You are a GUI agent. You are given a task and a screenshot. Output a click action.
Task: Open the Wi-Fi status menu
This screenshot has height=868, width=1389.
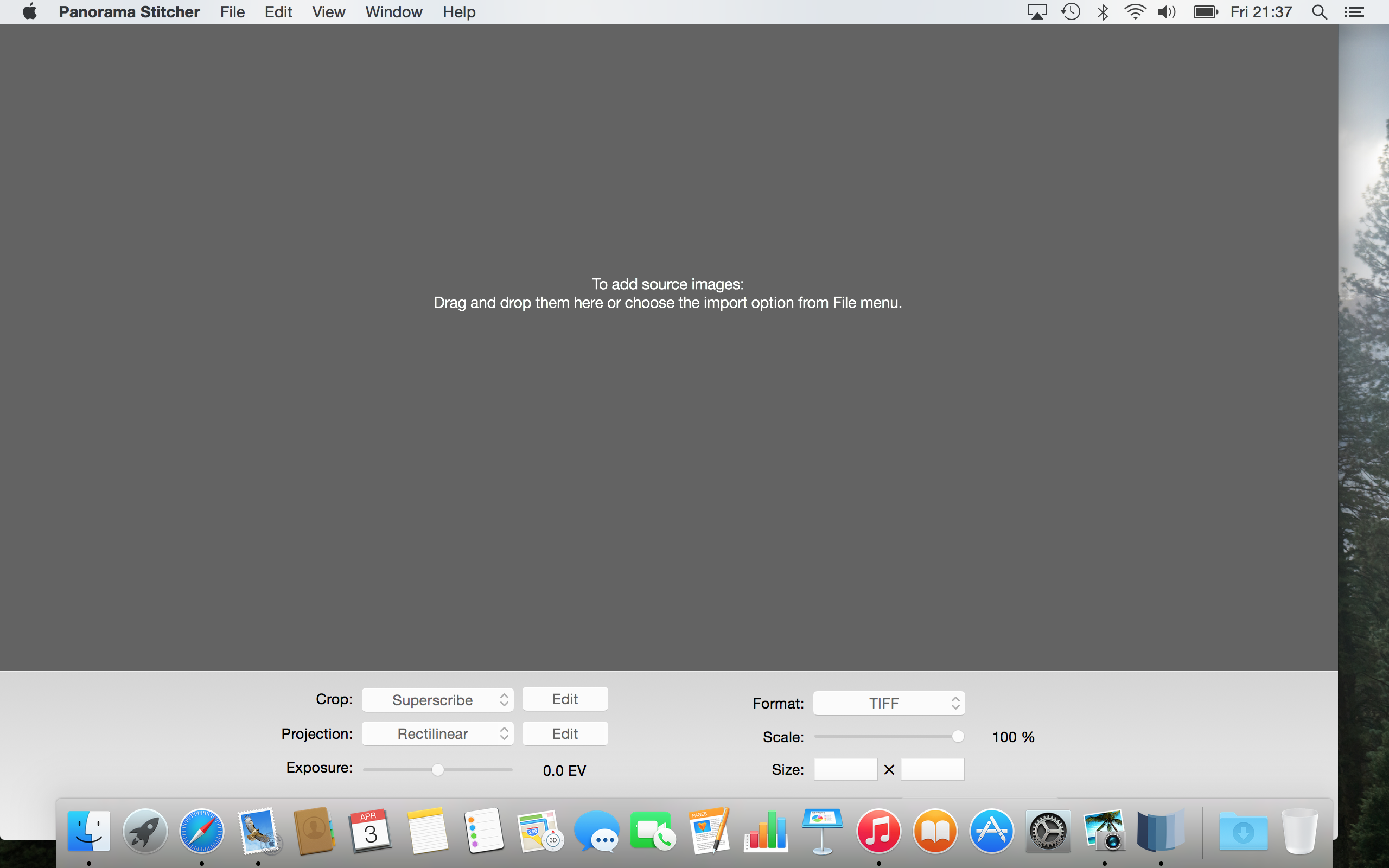[x=1135, y=12]
